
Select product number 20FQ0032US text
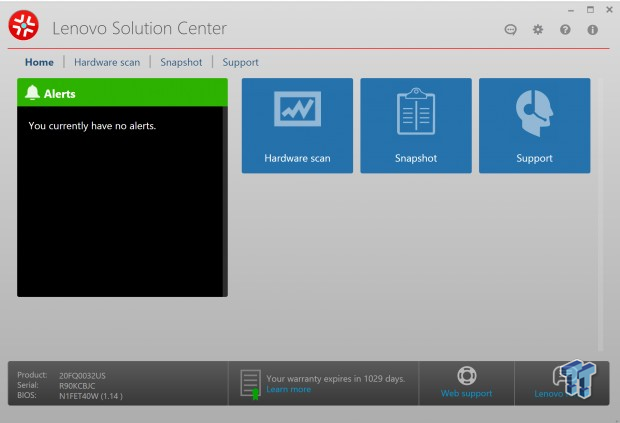pos(82,376)
